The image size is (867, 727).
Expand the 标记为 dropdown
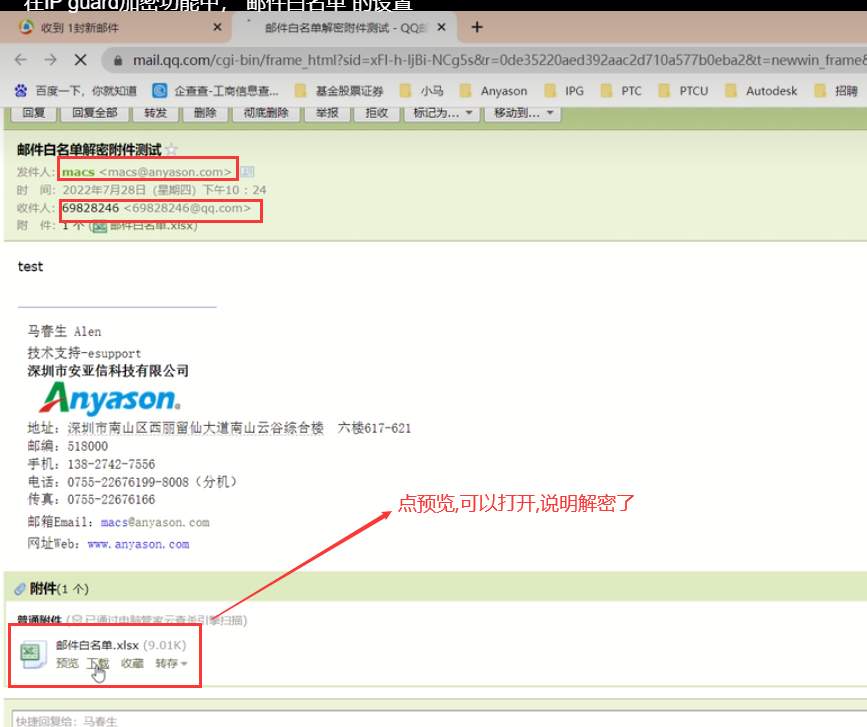pos(443,113)
